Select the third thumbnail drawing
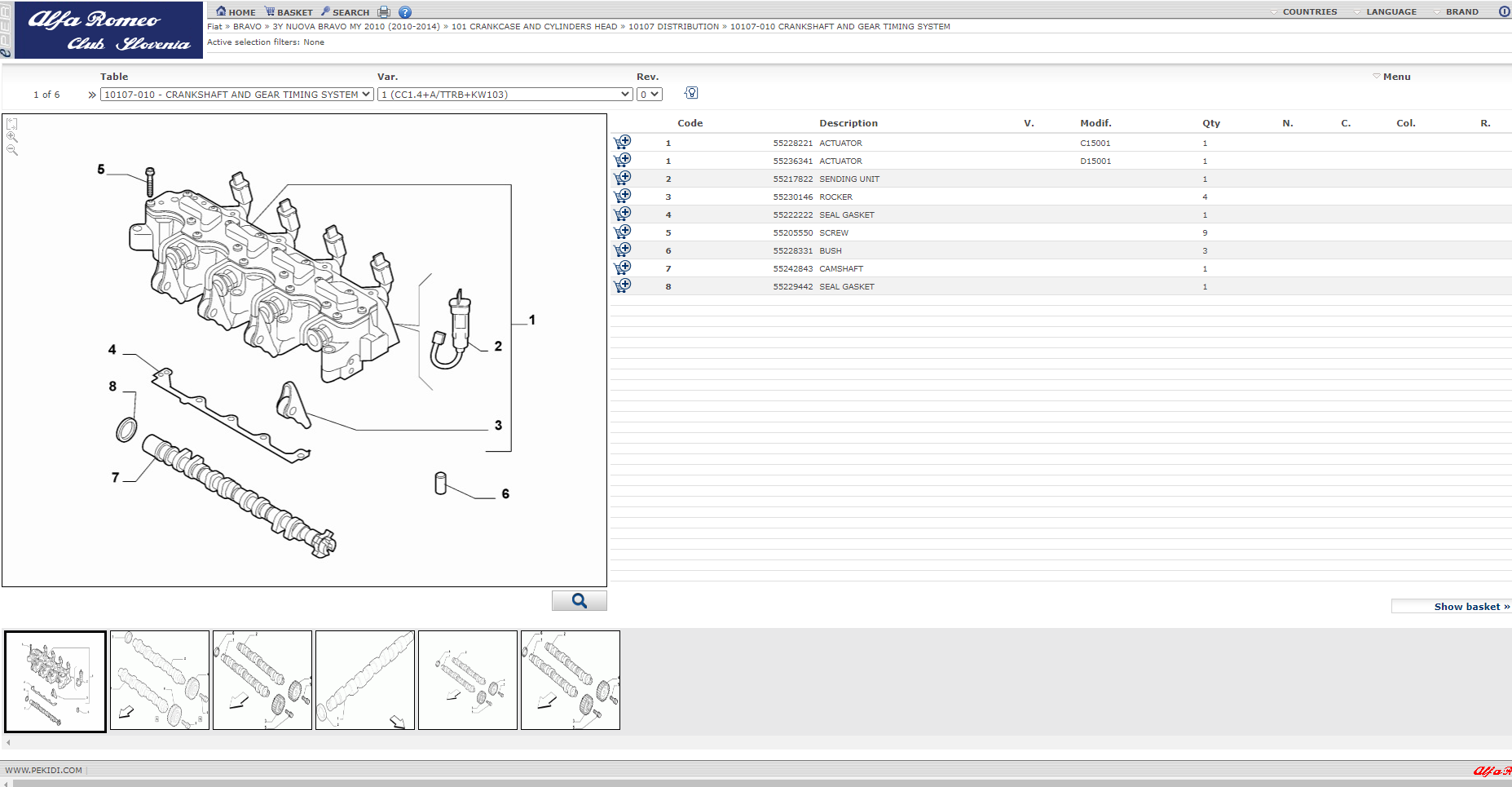1512x787 pixels. [x=262, y=680]
